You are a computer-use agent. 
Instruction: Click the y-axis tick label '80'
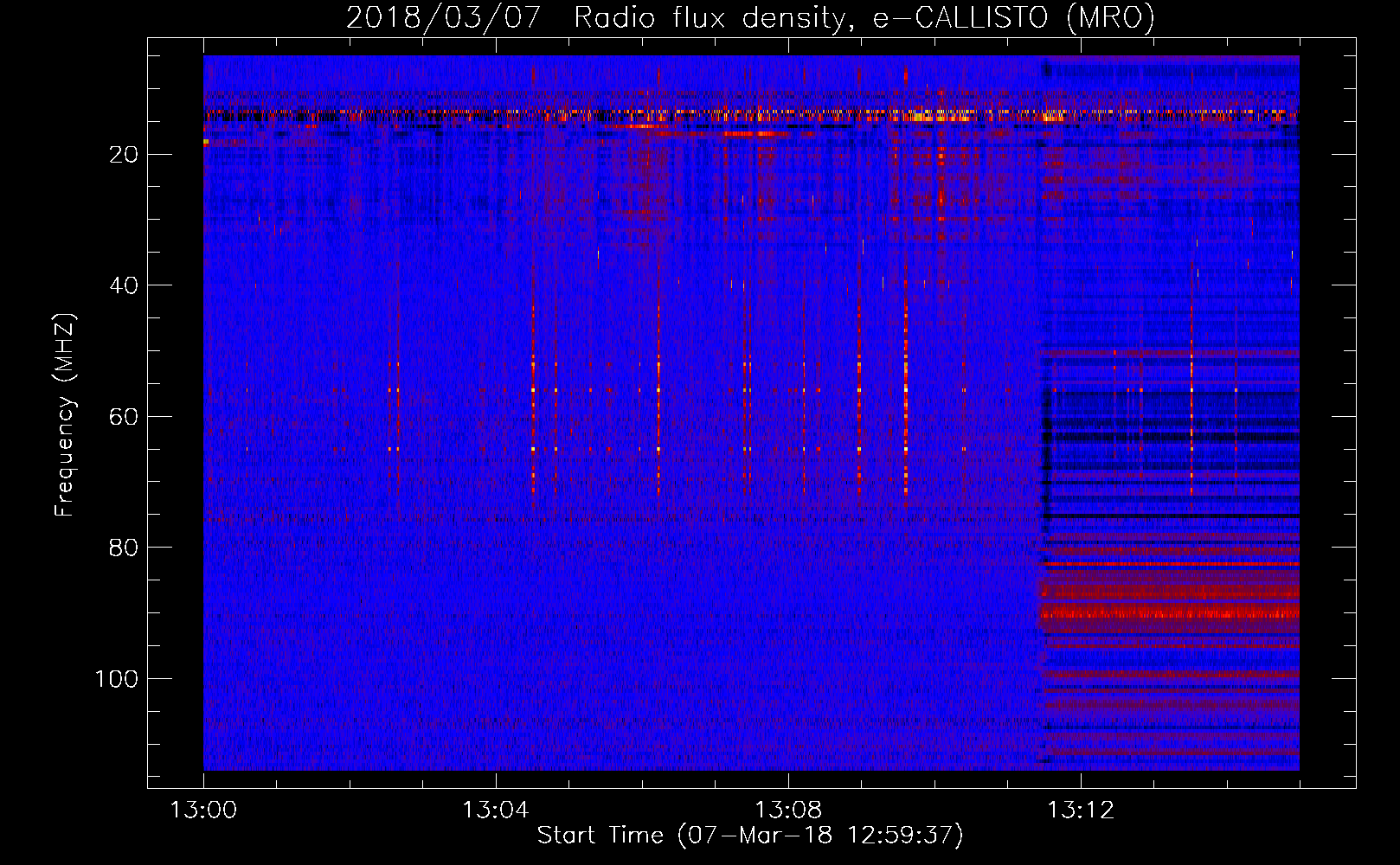[124, 548]
